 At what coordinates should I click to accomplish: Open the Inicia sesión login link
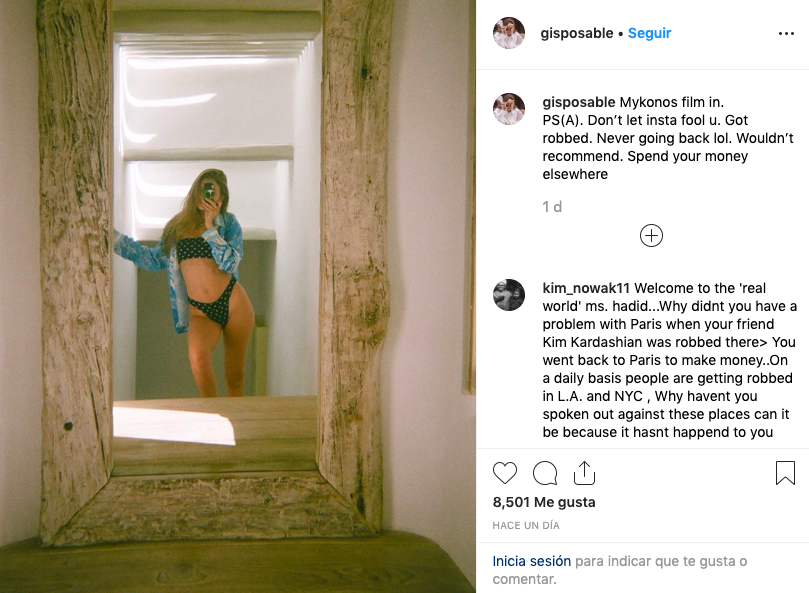(531, 561)
